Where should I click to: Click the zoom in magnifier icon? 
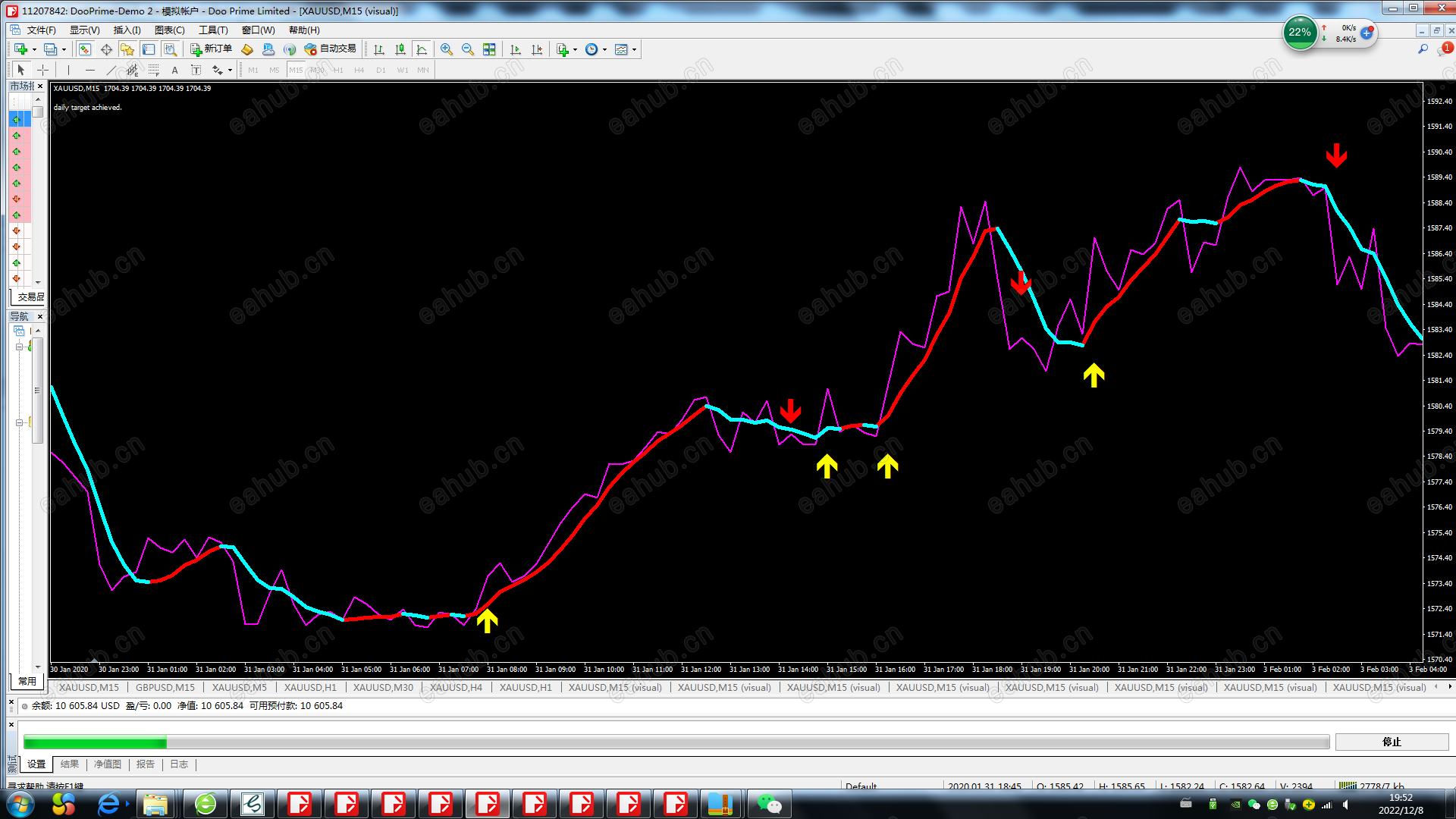[447, 49]
